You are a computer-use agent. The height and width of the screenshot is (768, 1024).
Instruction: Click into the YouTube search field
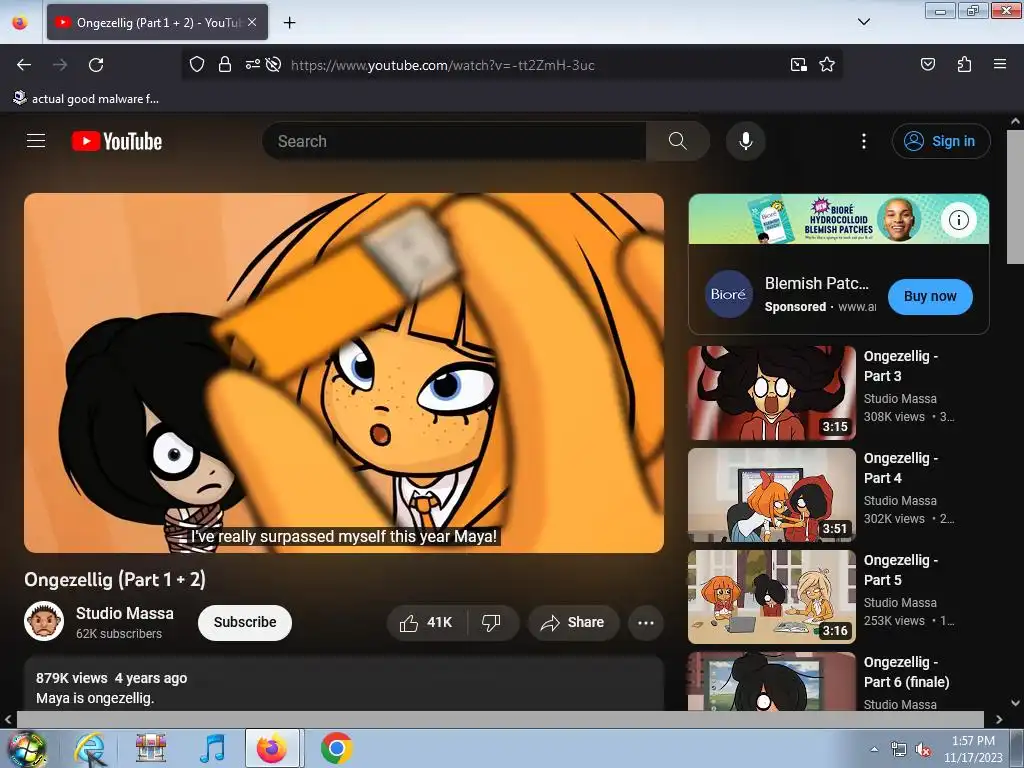click(454, 141)
